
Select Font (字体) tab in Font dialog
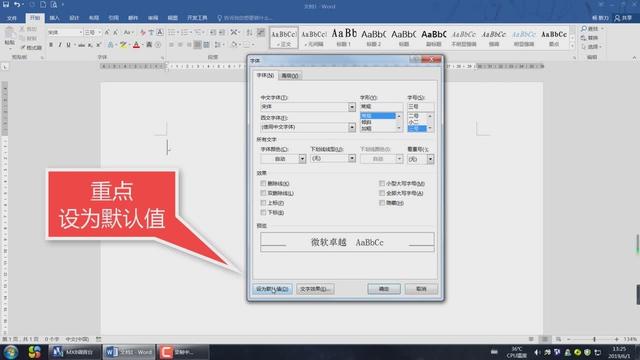[265, 76]
